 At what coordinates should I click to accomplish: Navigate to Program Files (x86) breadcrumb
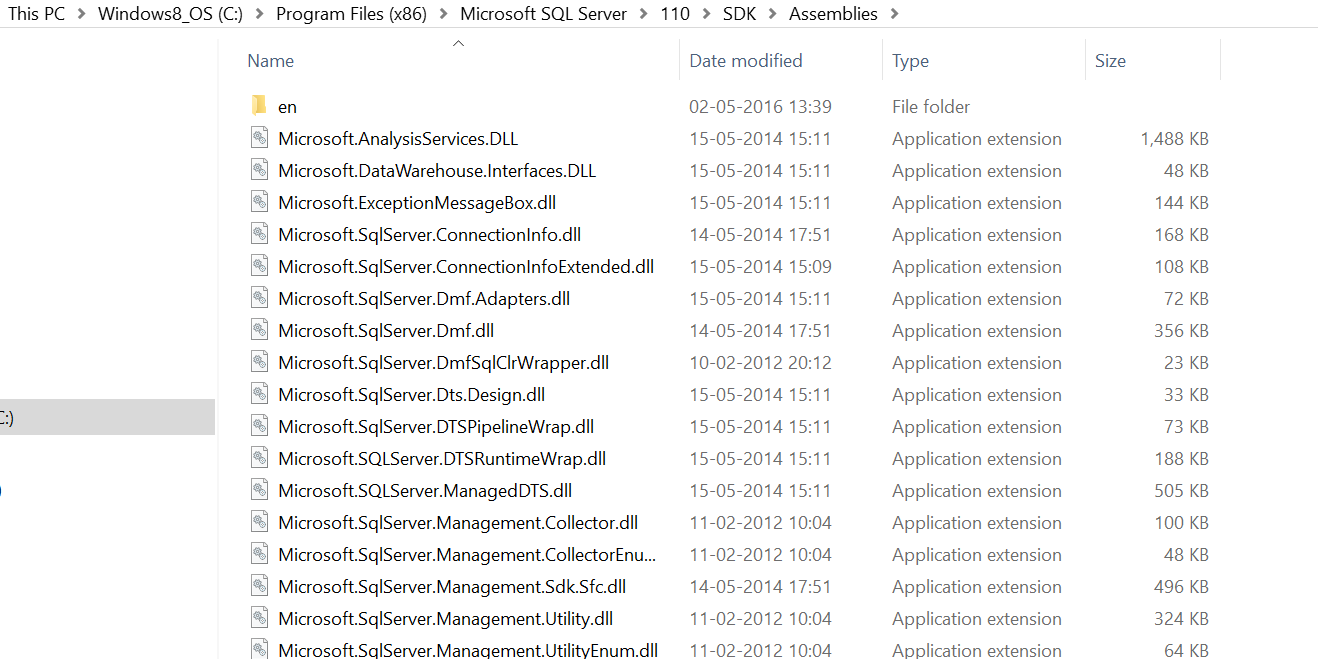click(351, 14)
